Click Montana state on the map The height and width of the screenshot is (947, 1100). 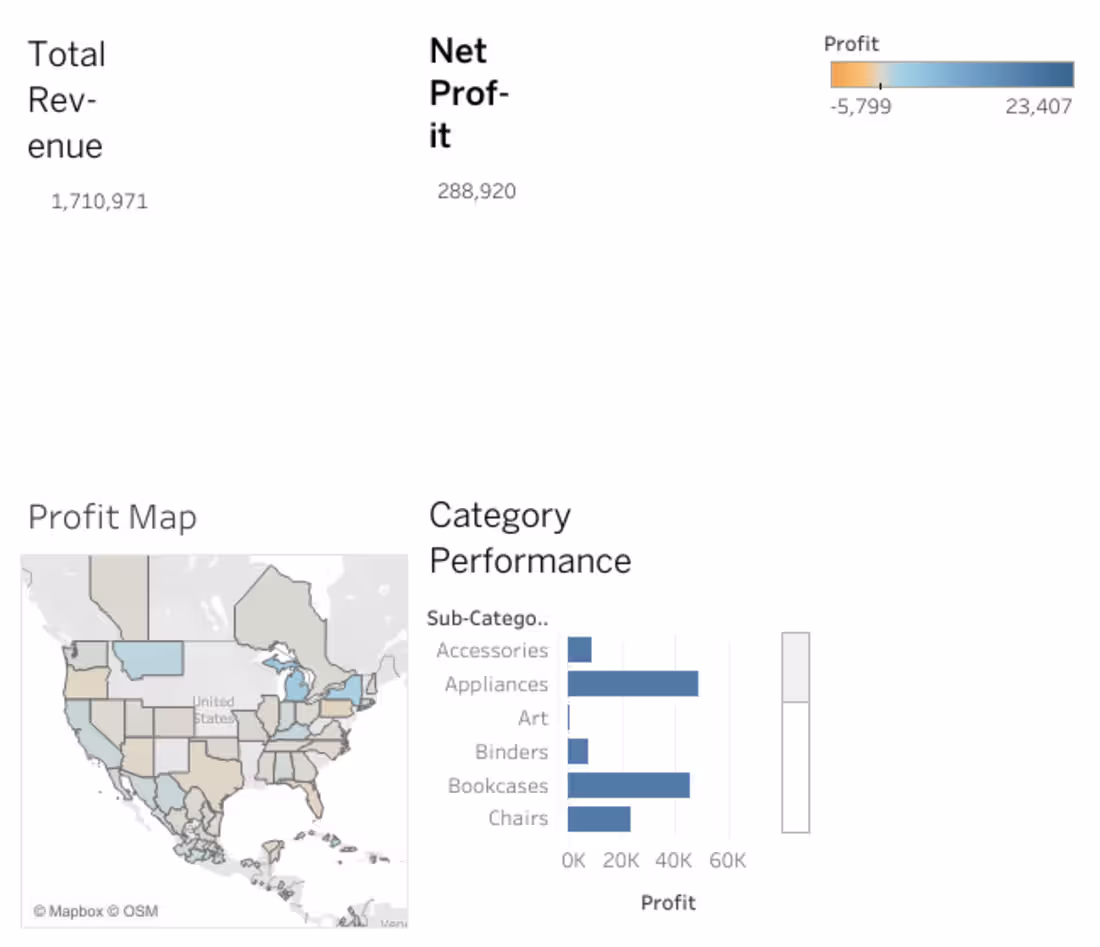pyautogui.click(x=150, y=658)
